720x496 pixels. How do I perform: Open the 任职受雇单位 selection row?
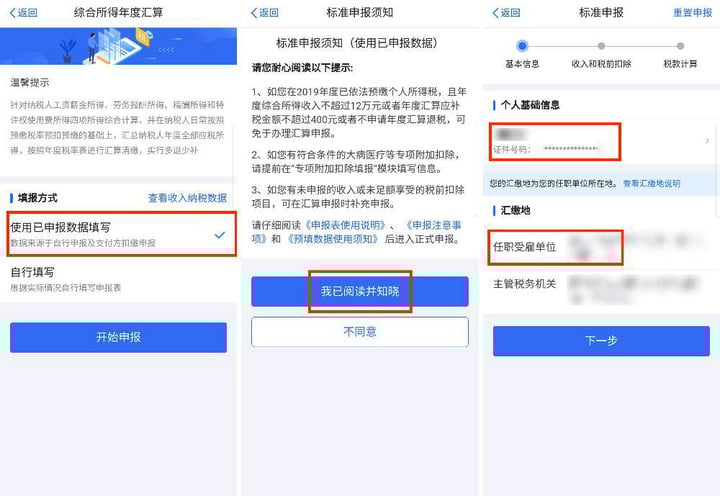pyautogui.click(x=602, y=248)
